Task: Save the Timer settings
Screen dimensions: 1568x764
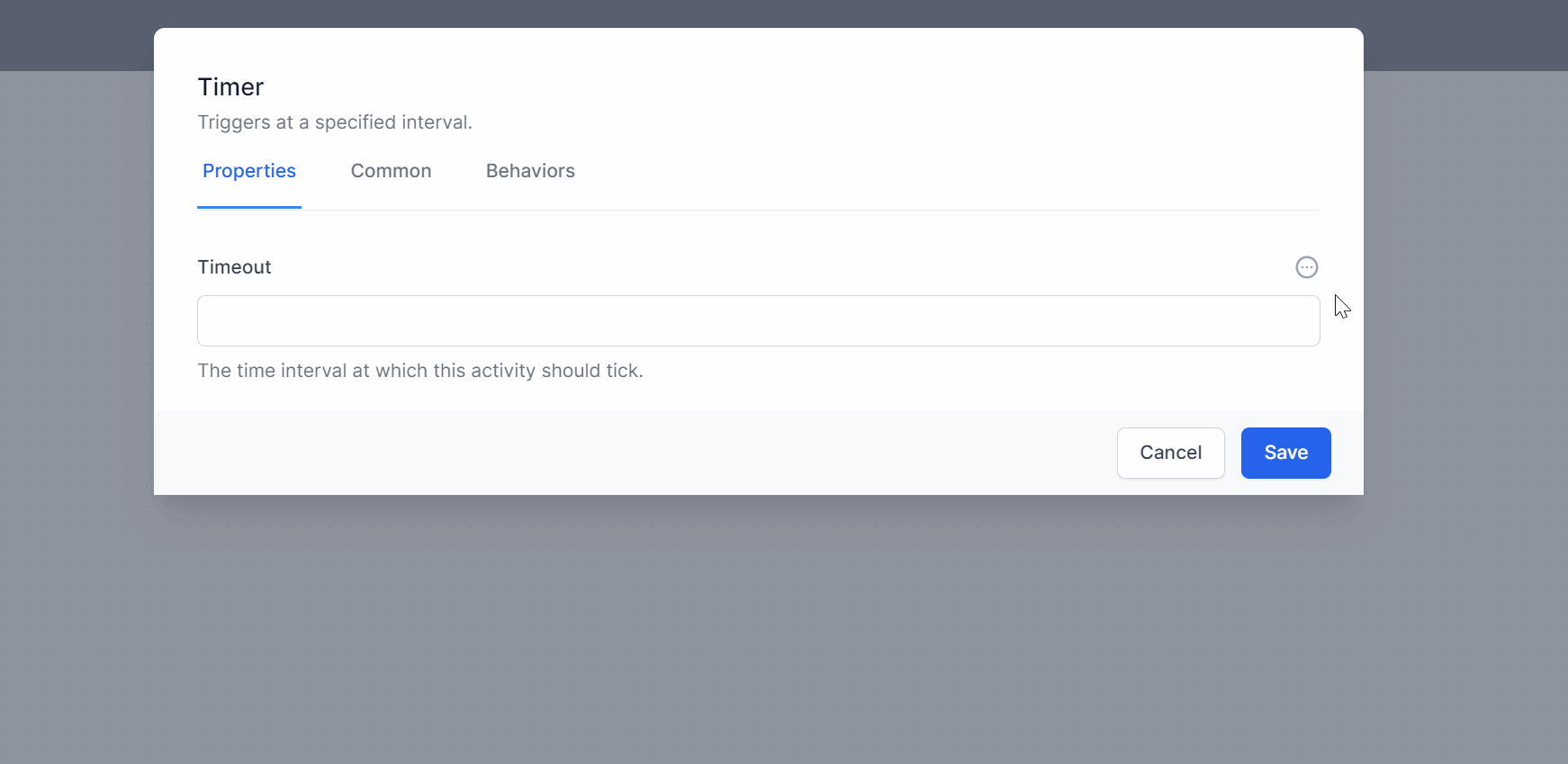Action: [1285, 453]
